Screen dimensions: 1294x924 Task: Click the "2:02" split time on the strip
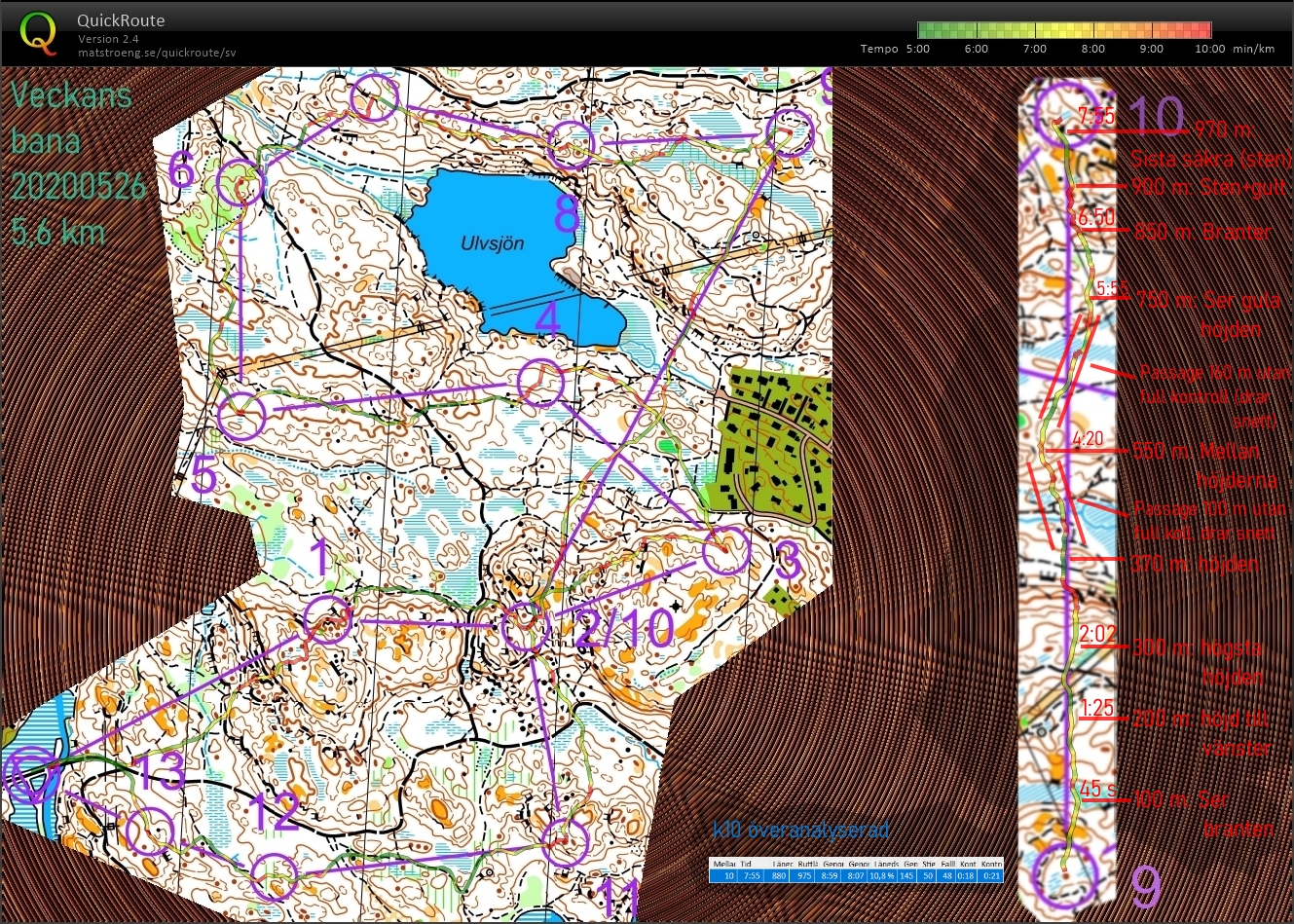(x=1098, y=636)
